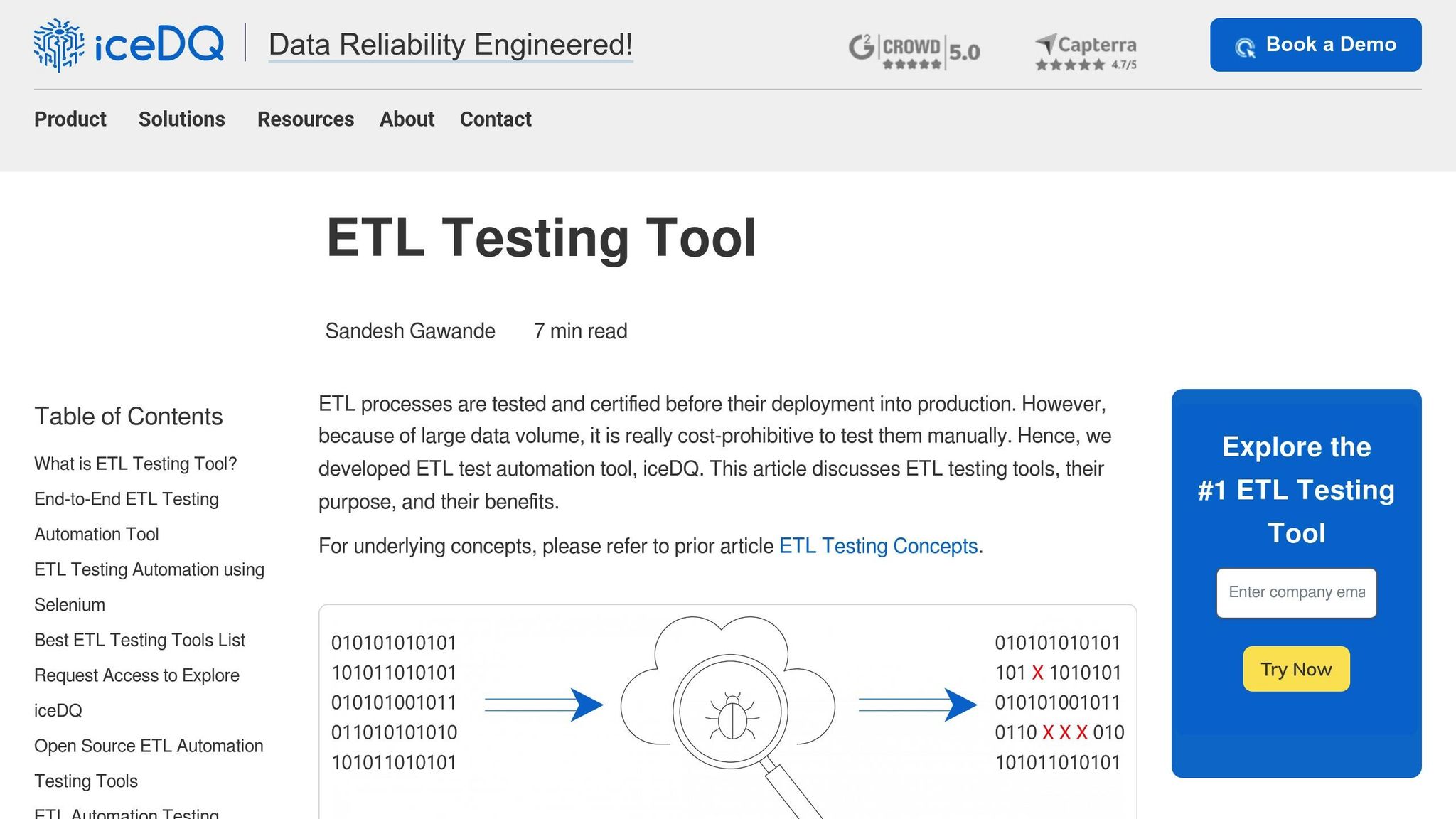This screenshot has width=1456, height=819.
Task: Open the About menu
Action: tap(407, 119)
